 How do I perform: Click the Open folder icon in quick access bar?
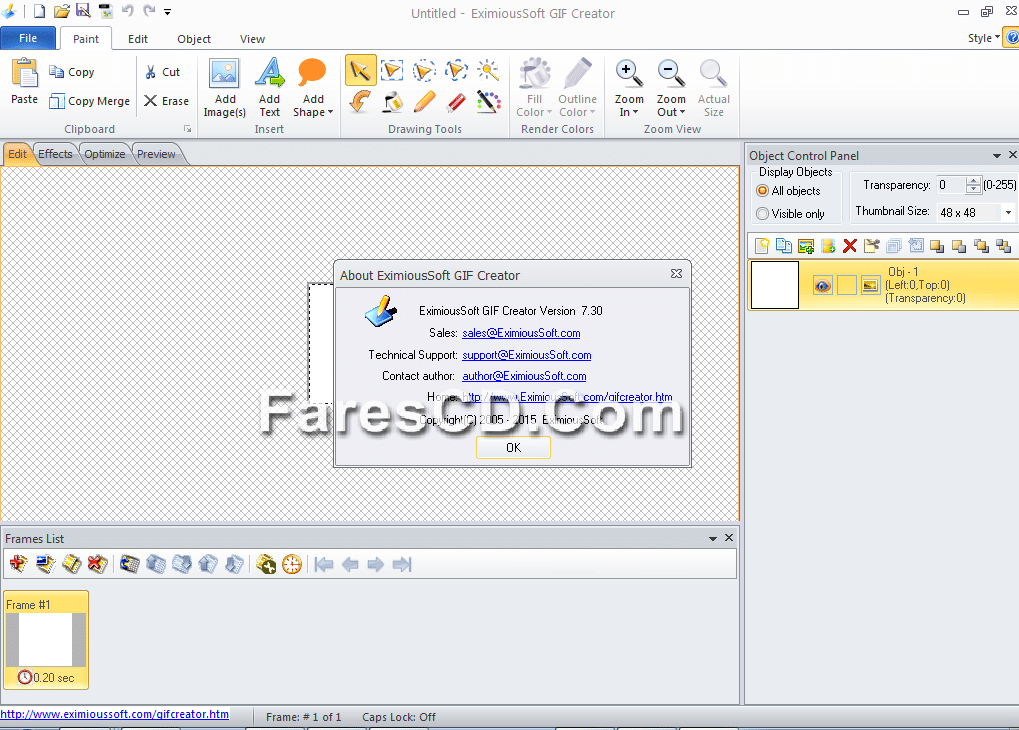click(62, 11)
